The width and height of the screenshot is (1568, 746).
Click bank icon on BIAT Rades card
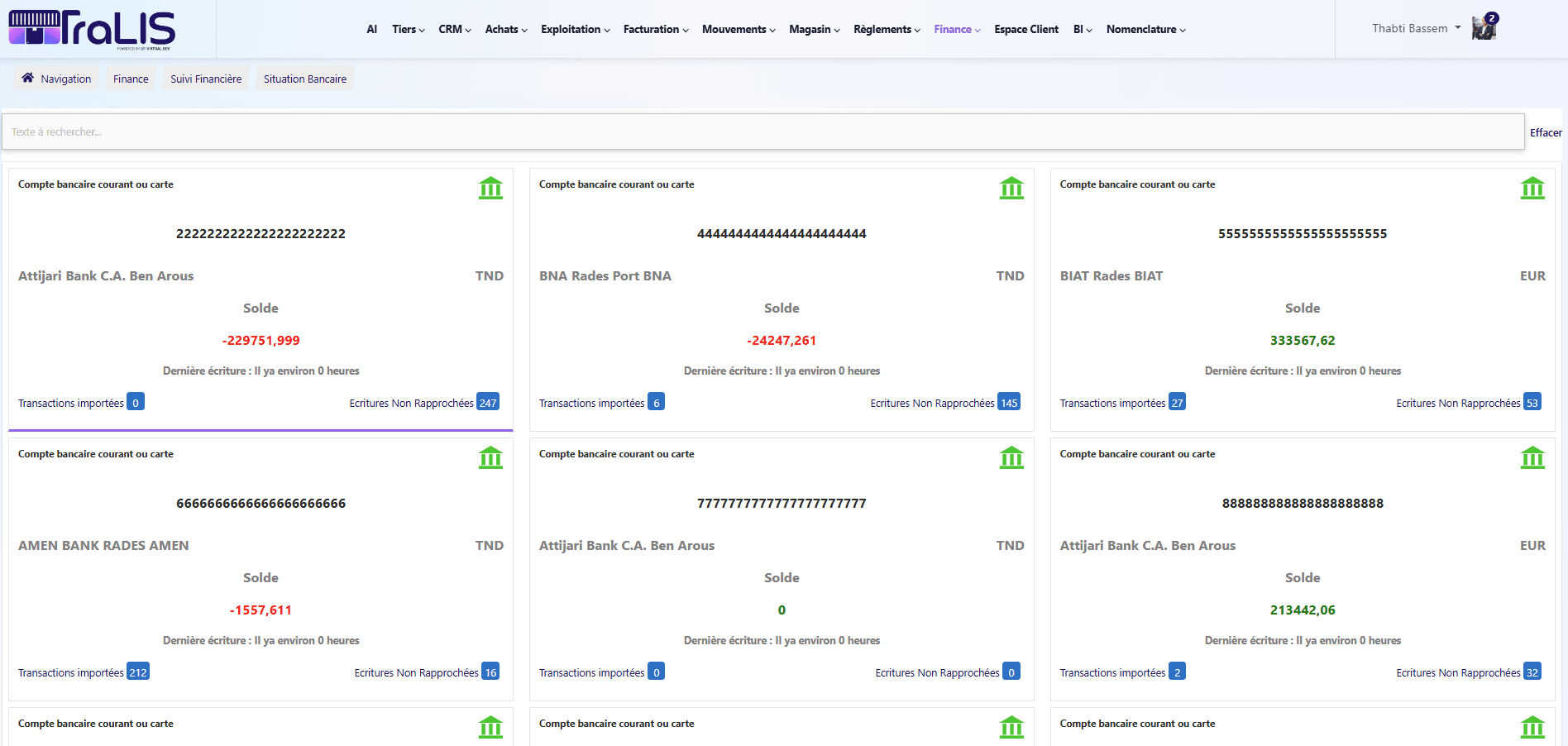1532,189
